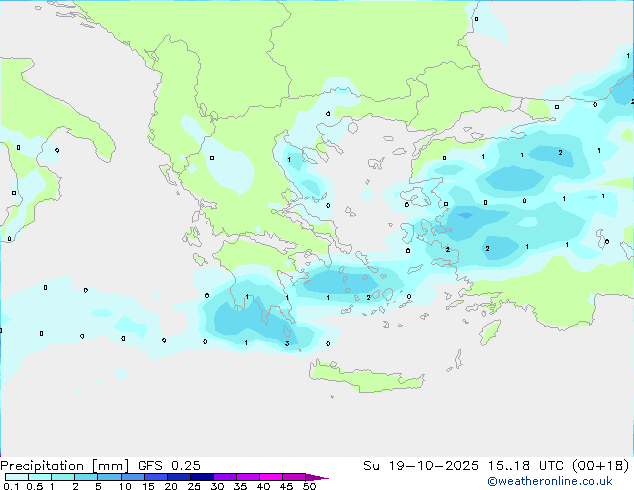This screenshot has width=634, height=490.
Task: Click the '0.1' legend value label
Action: [x=11, y=486]
